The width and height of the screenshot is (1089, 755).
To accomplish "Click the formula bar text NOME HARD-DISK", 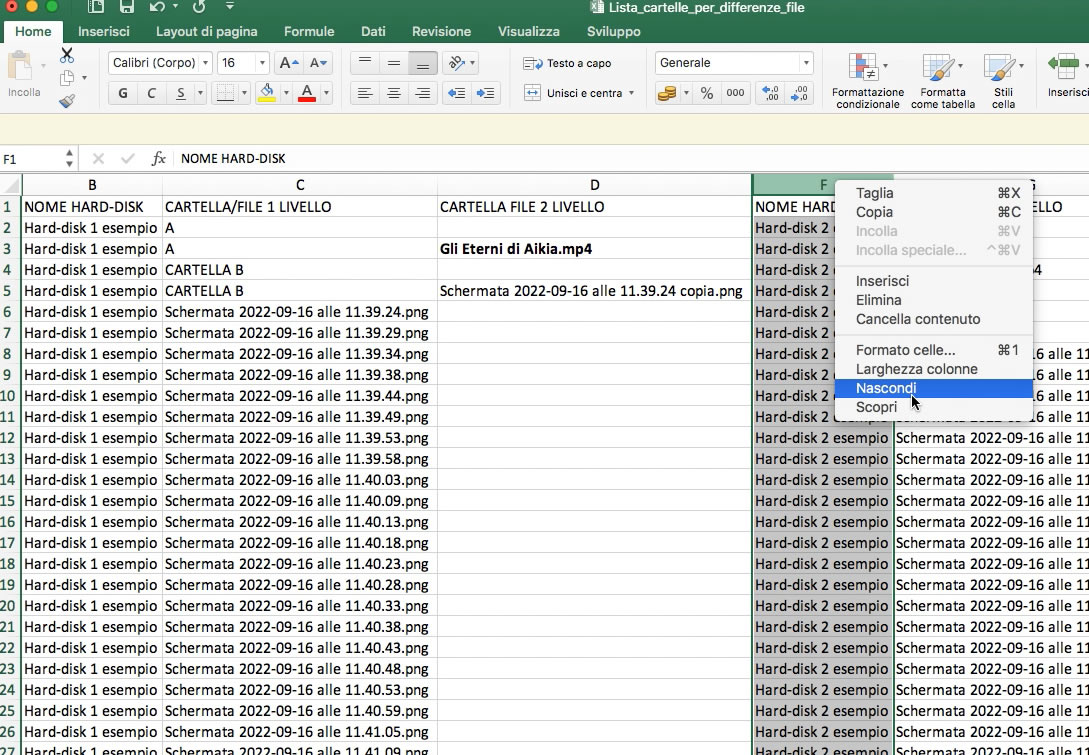I will point(233,158).
